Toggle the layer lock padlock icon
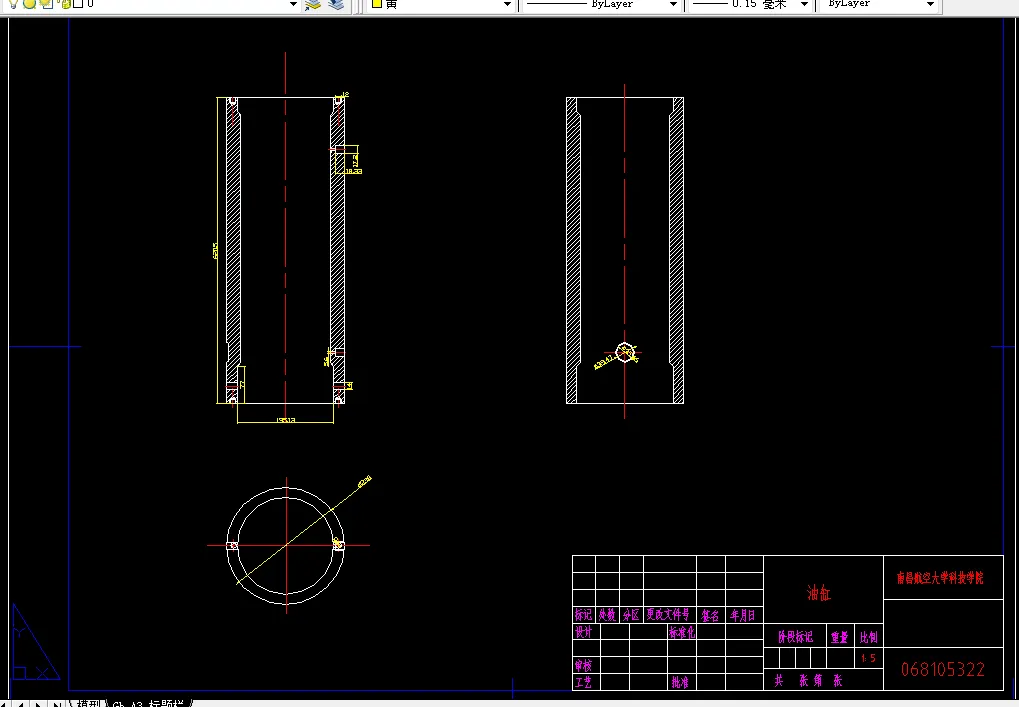The width and height of the screenshot is (1019, 707). coord(64,3)
